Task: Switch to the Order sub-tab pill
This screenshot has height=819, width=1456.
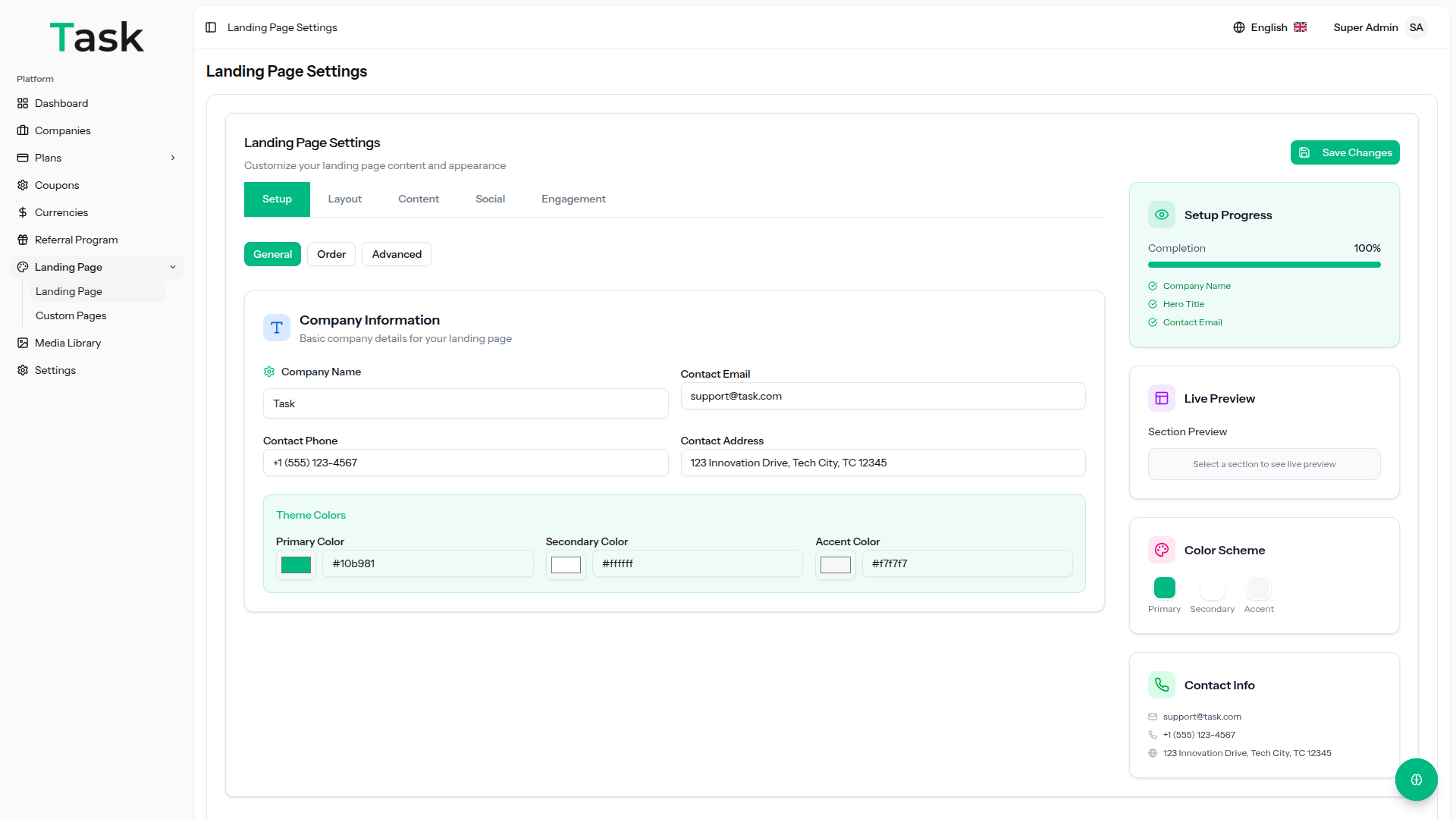Action: [x=331, y=254]
